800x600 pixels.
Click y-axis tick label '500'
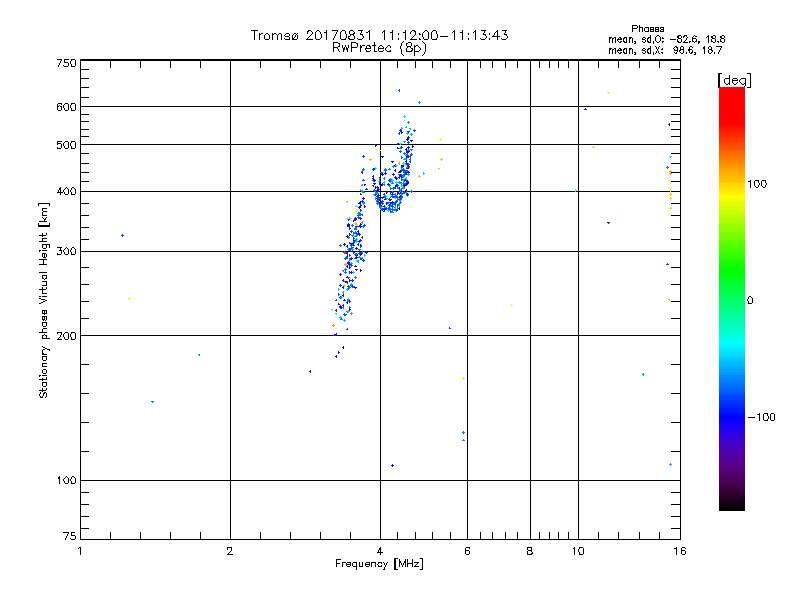(66, 145)
